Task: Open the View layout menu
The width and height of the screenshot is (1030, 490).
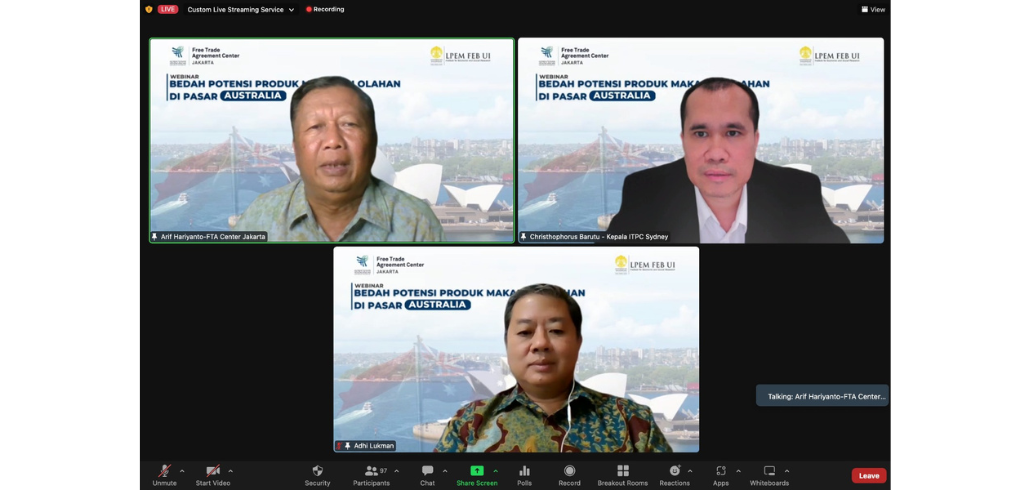Action: tap(872, 10)
